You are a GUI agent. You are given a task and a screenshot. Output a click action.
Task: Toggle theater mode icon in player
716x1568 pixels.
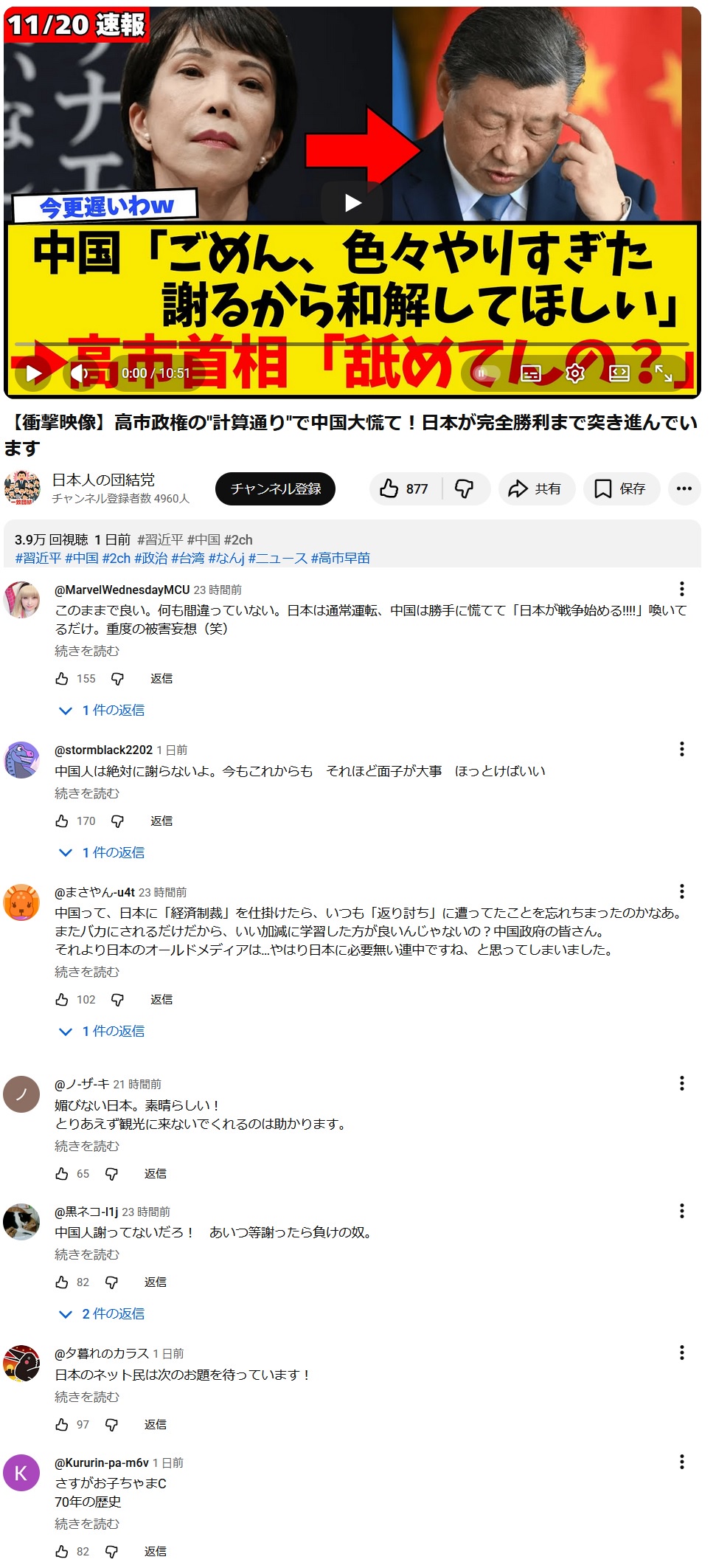(619, 373)
